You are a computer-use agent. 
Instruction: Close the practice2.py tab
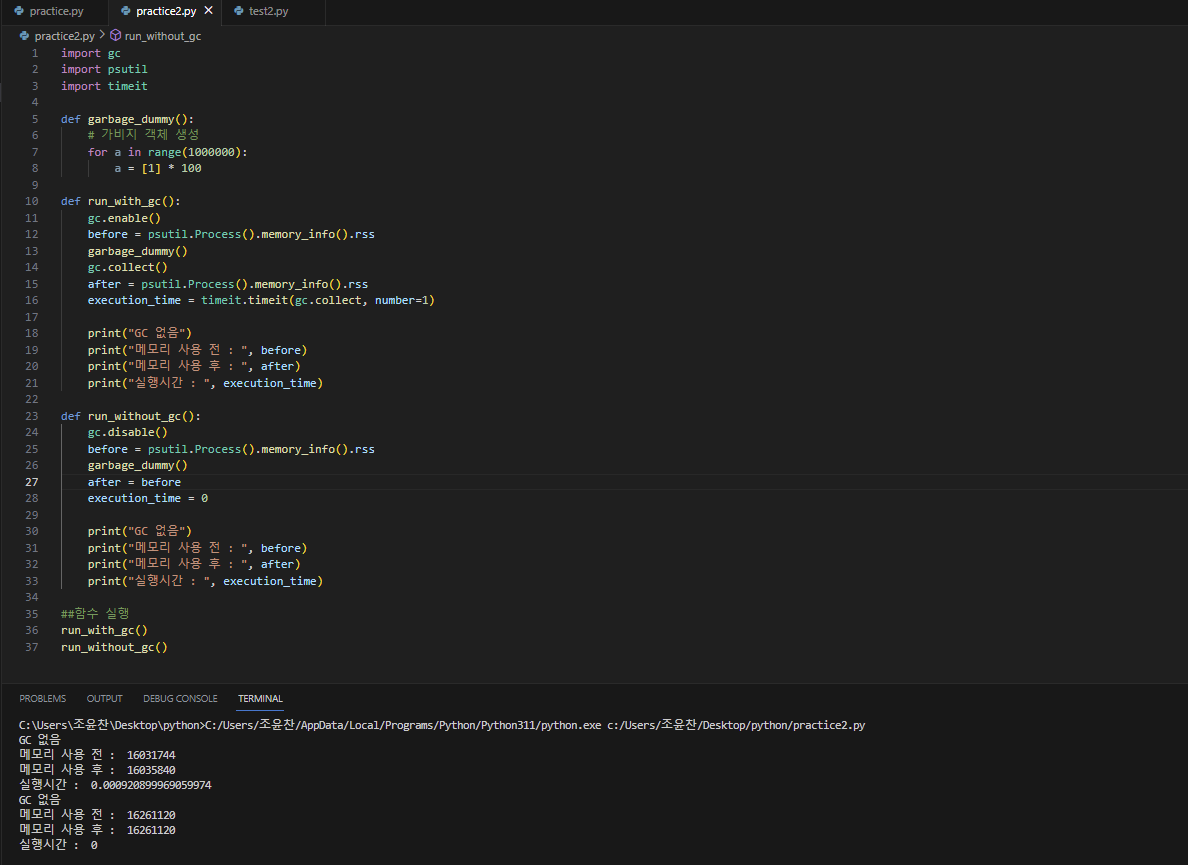tap(209, 11)
